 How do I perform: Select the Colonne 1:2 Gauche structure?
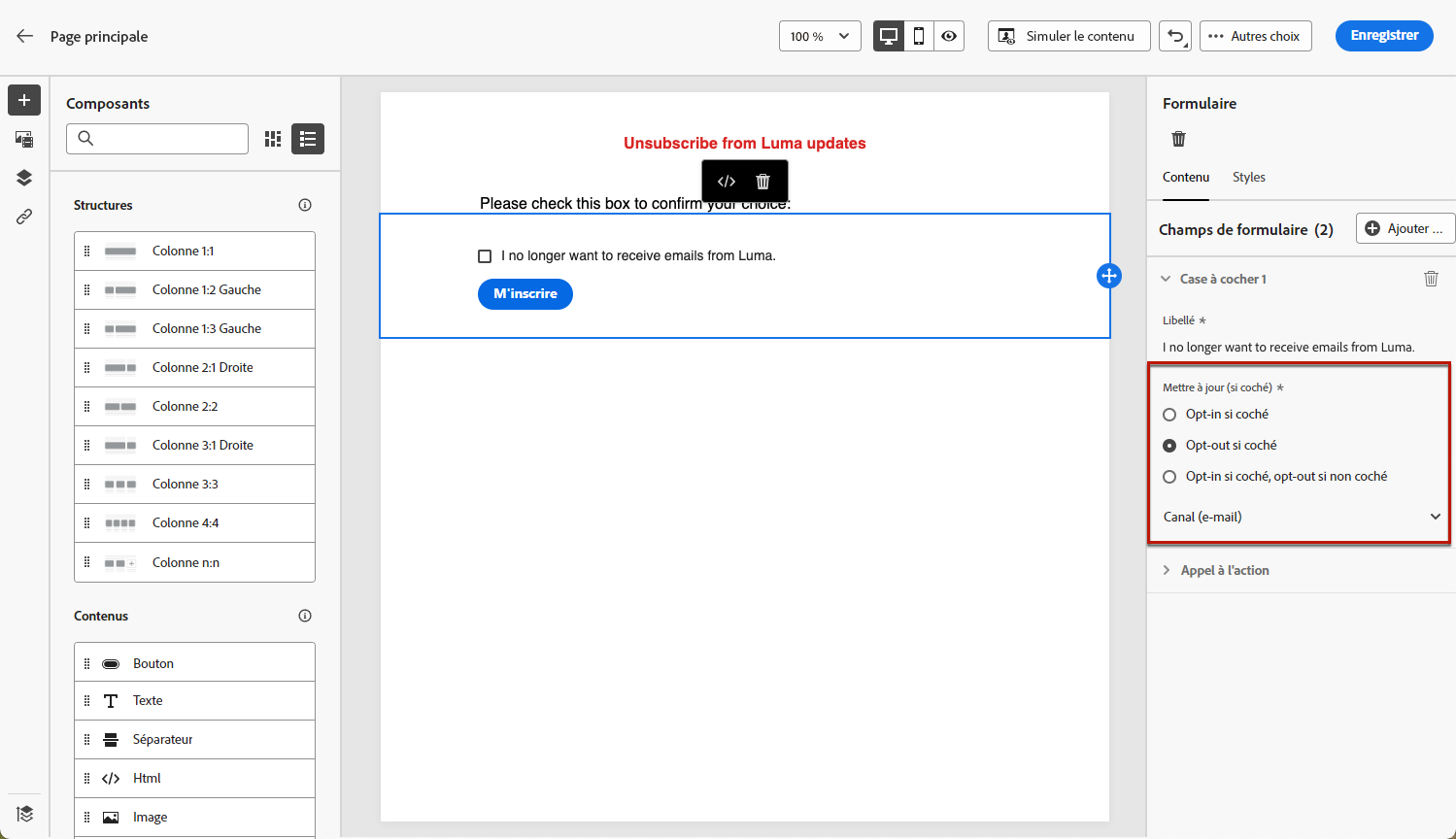[194, 290]
